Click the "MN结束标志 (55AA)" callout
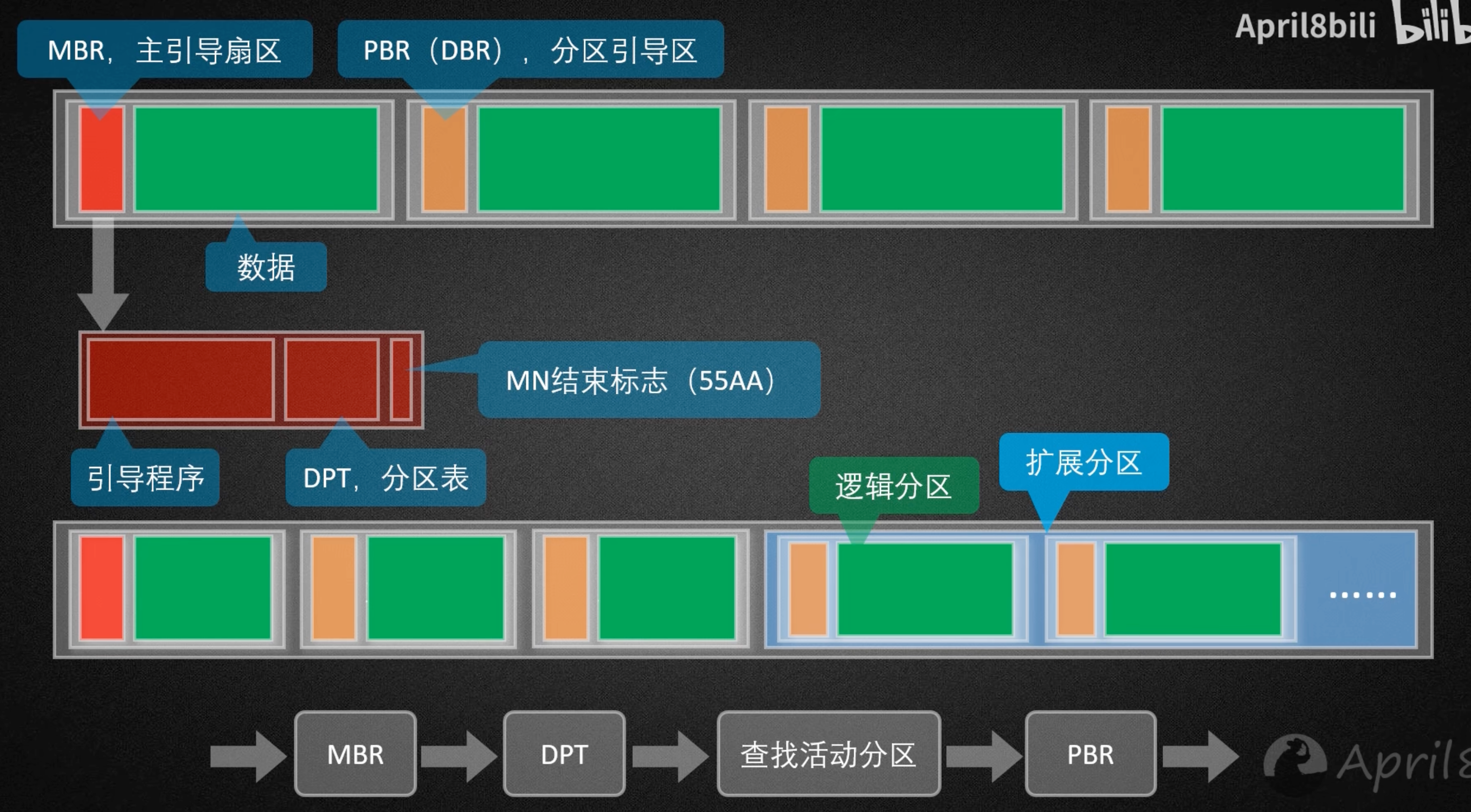The image size is (1471, 812). 649,380
